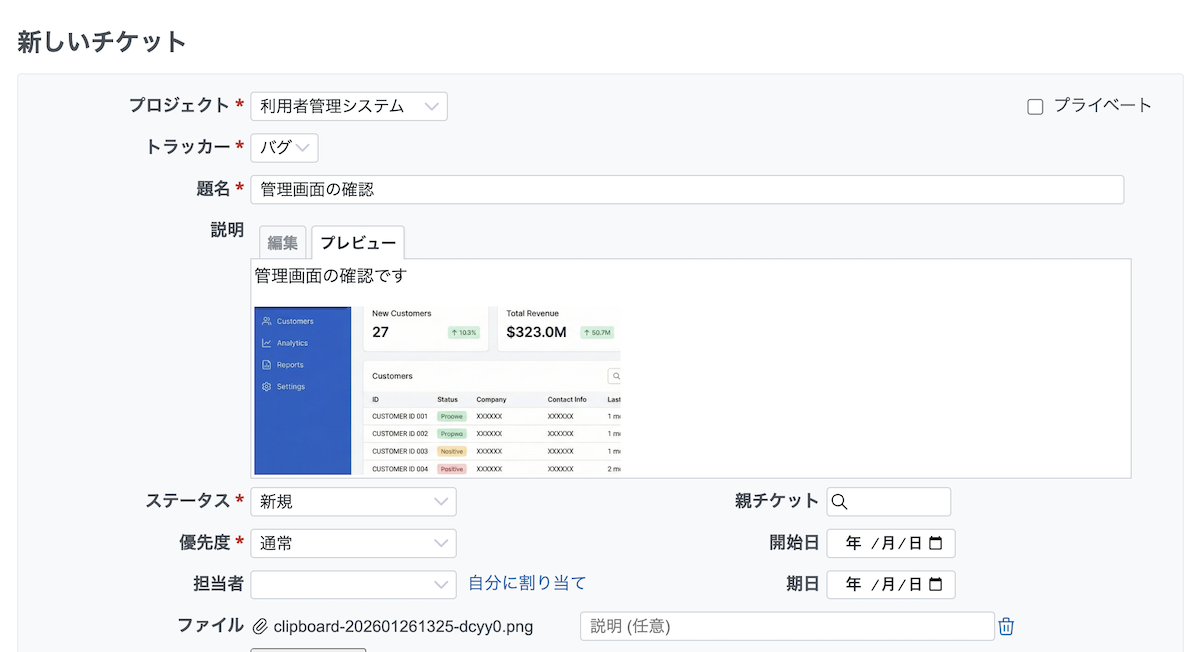The width and height of the screenshot is (1200, 652).
Task: Click the paperclip icon beside attached file
Action: 260,626
